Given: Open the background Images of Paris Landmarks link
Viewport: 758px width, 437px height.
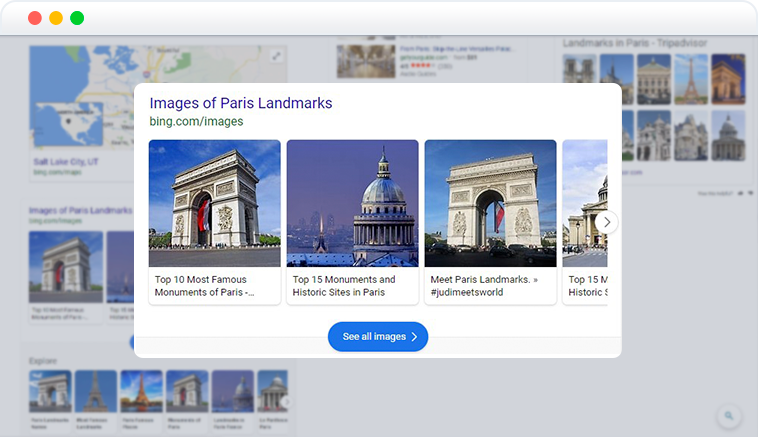Looking at the screenshot, I should pyautogui.click(x=80, y=210).
